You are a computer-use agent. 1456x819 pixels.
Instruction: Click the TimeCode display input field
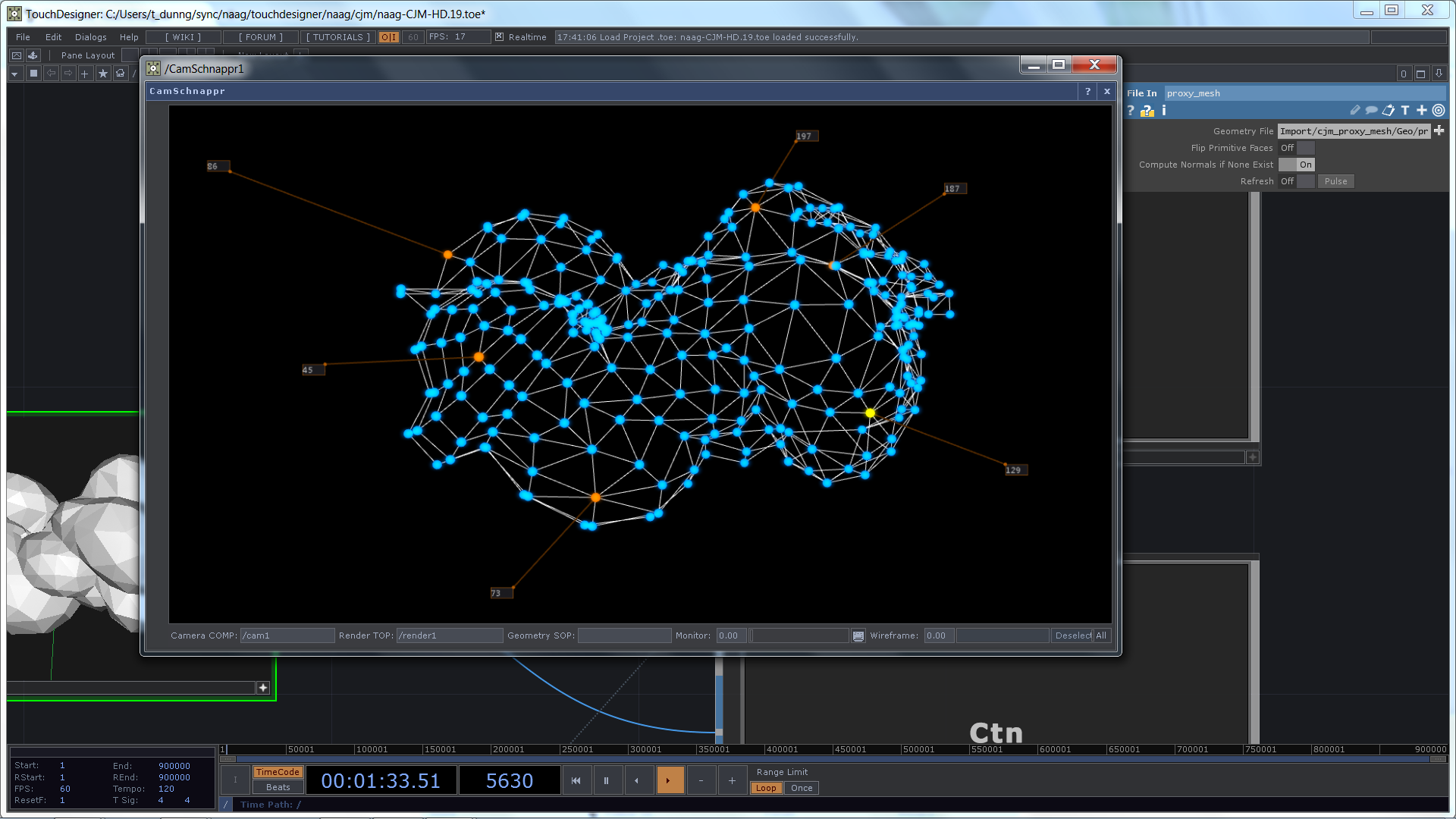[382, 780]
